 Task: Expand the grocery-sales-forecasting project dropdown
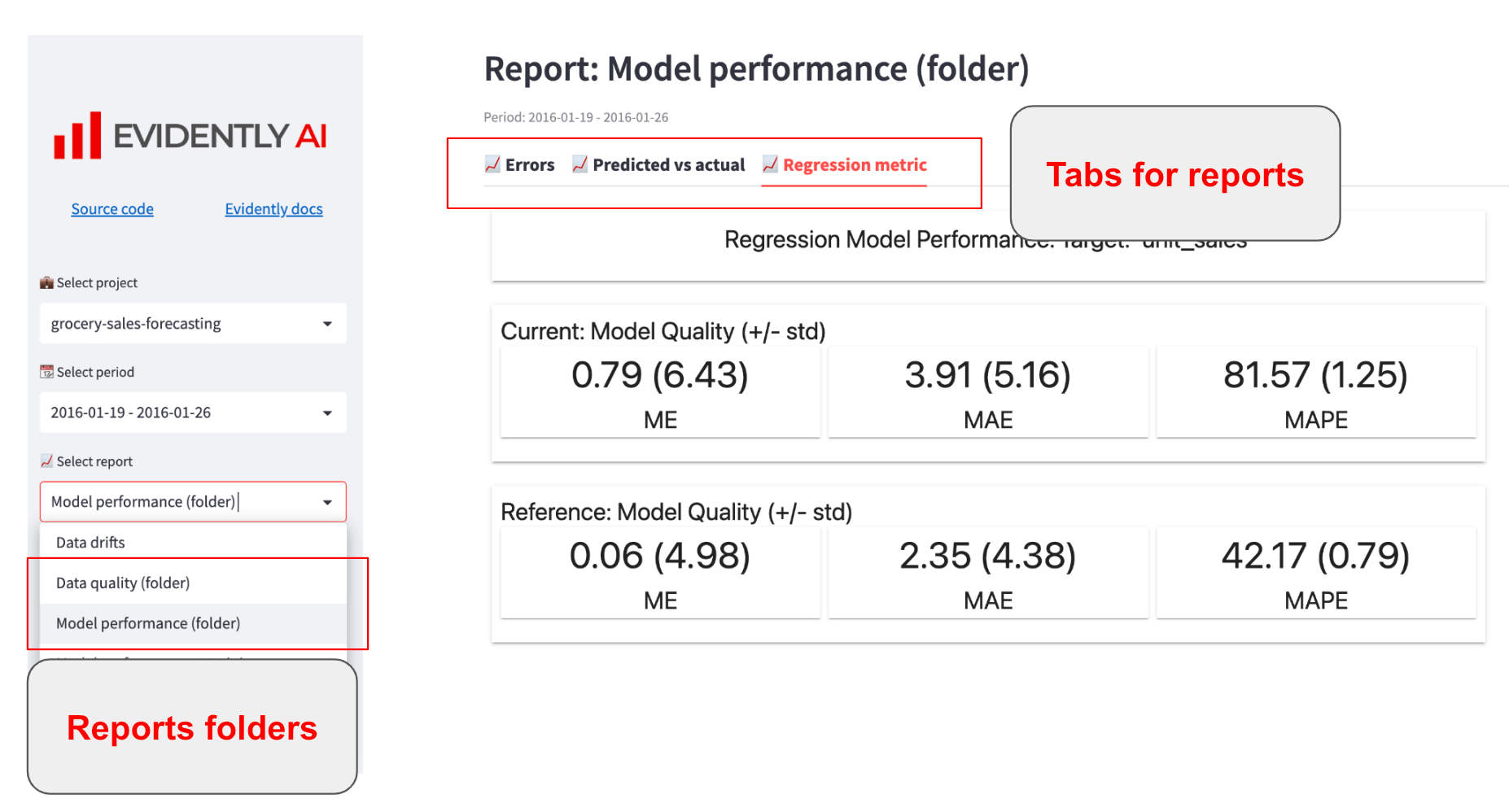coord(327,324)
